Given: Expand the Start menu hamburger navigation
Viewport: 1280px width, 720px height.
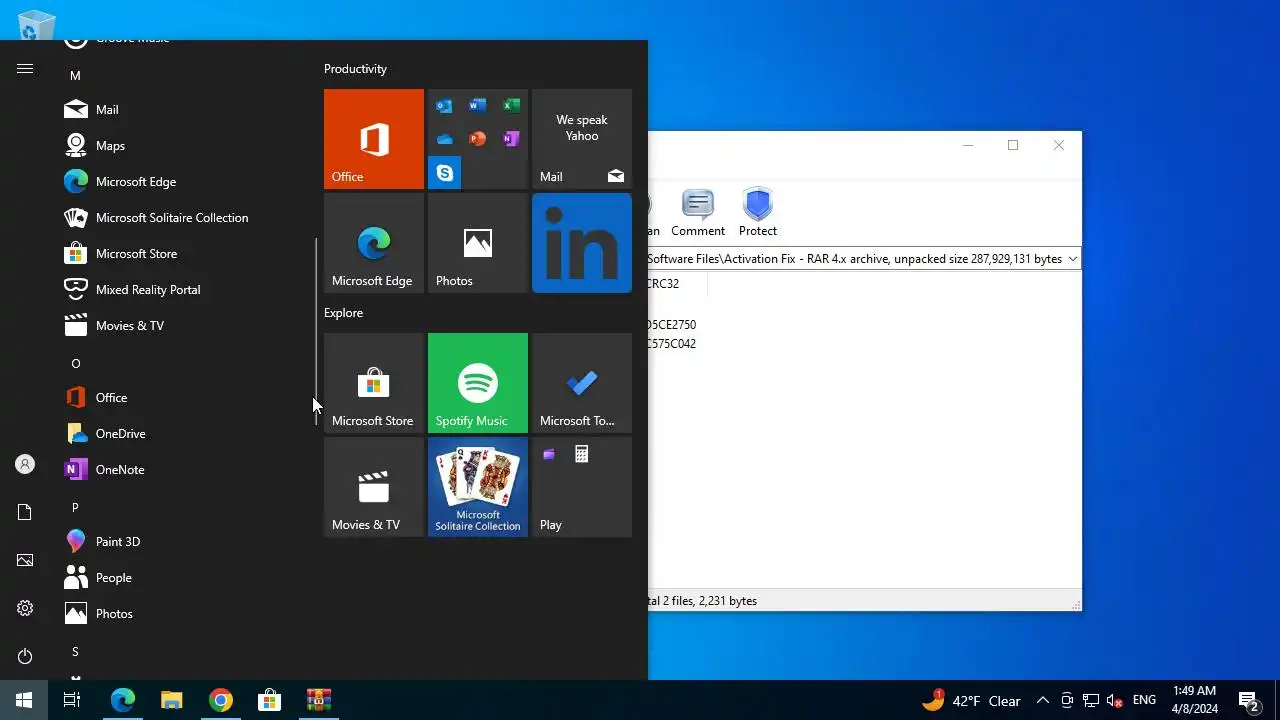Looking at the screenshot, I should pyautogui.click(x=25, y=69).
